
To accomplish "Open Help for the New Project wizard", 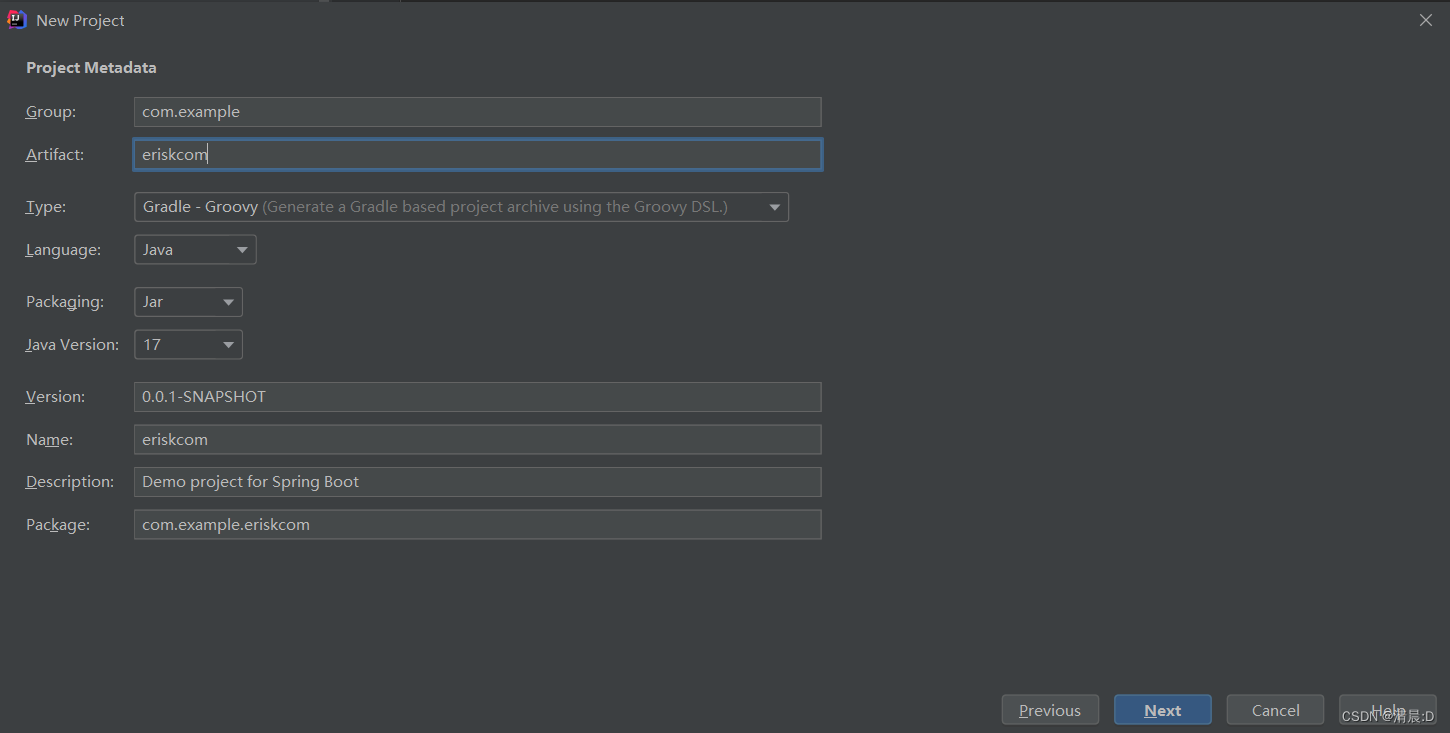I will [x=1387, y=709].
